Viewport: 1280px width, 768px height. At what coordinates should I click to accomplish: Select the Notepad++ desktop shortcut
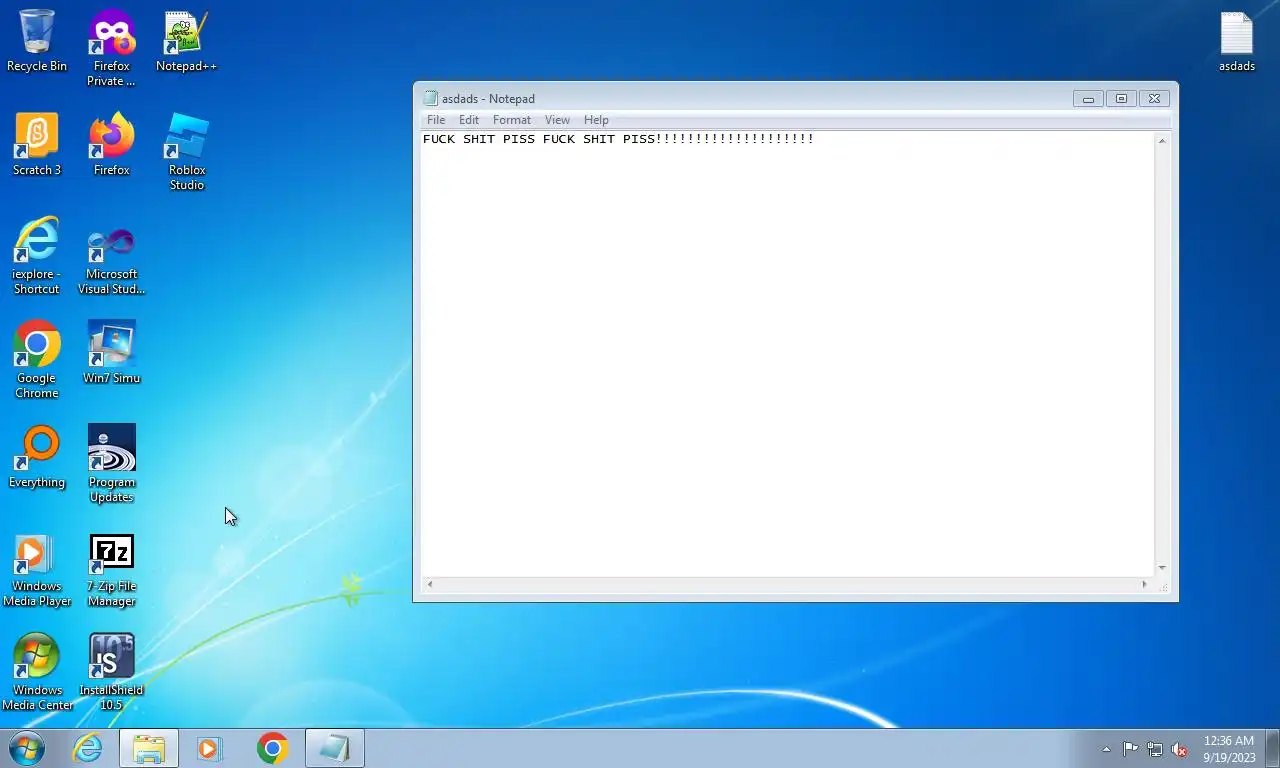pos(186,41)
